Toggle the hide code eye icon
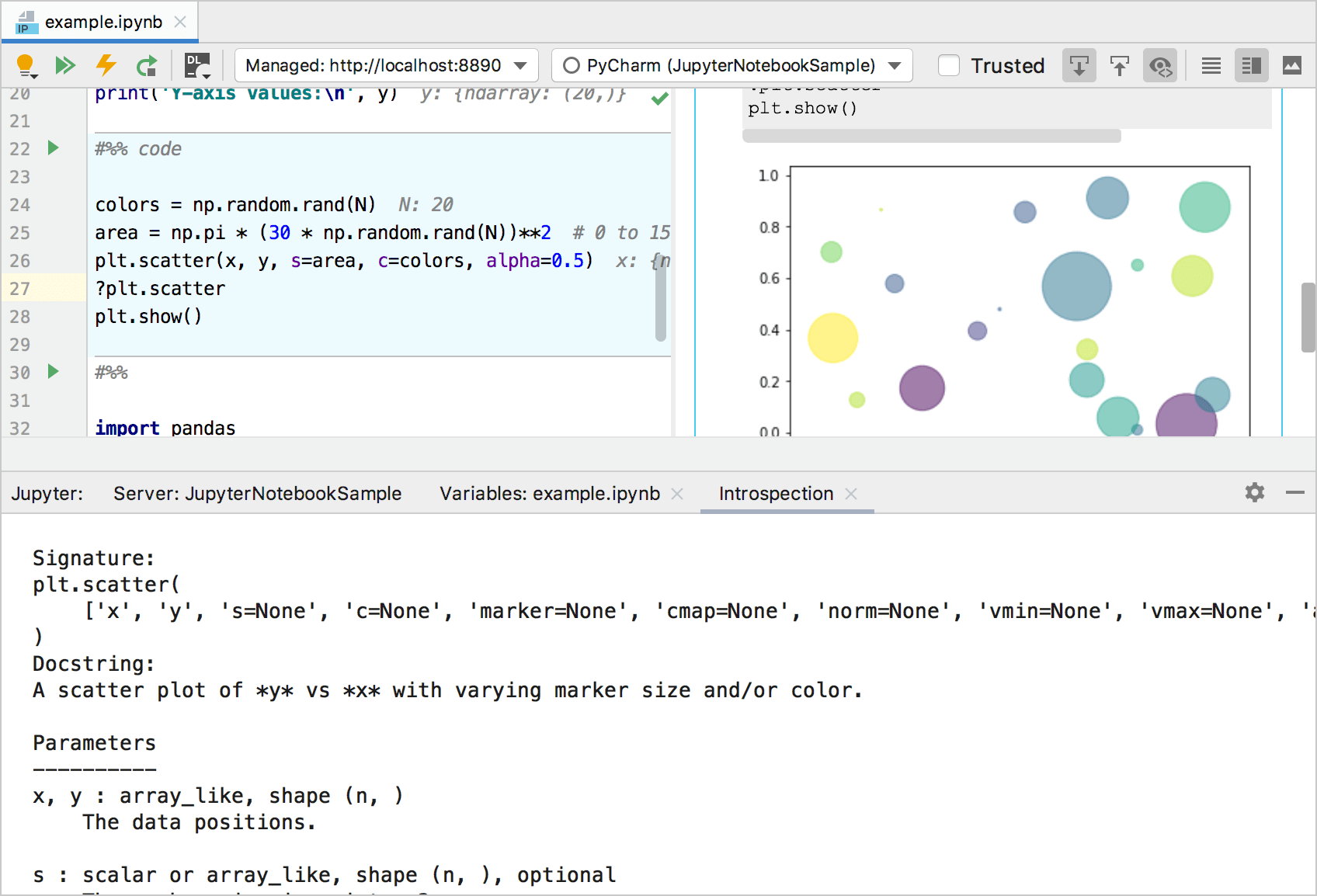This screenshot has height=896, width=1317. (x=1159, y=65)
